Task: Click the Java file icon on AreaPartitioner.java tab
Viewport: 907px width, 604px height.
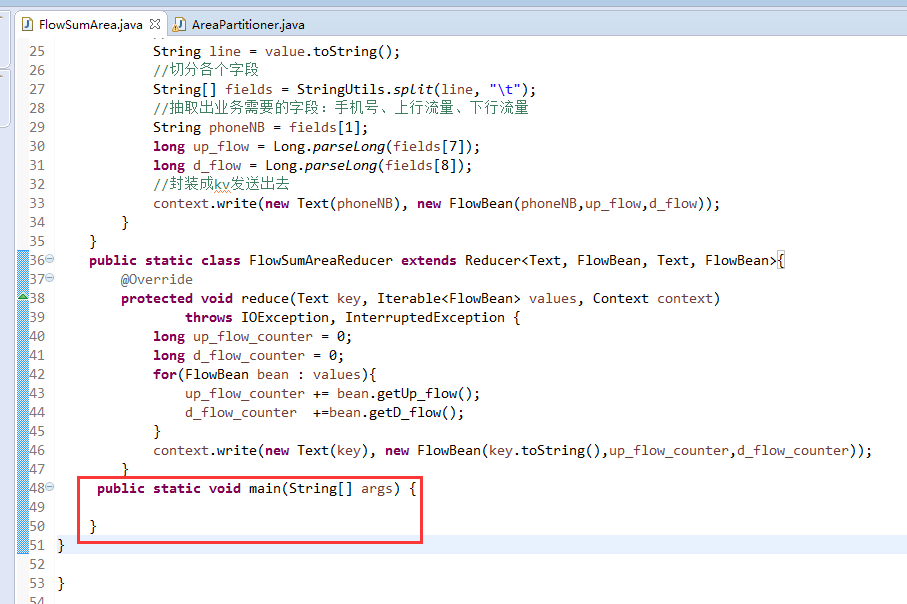Action: coord(180,24)
